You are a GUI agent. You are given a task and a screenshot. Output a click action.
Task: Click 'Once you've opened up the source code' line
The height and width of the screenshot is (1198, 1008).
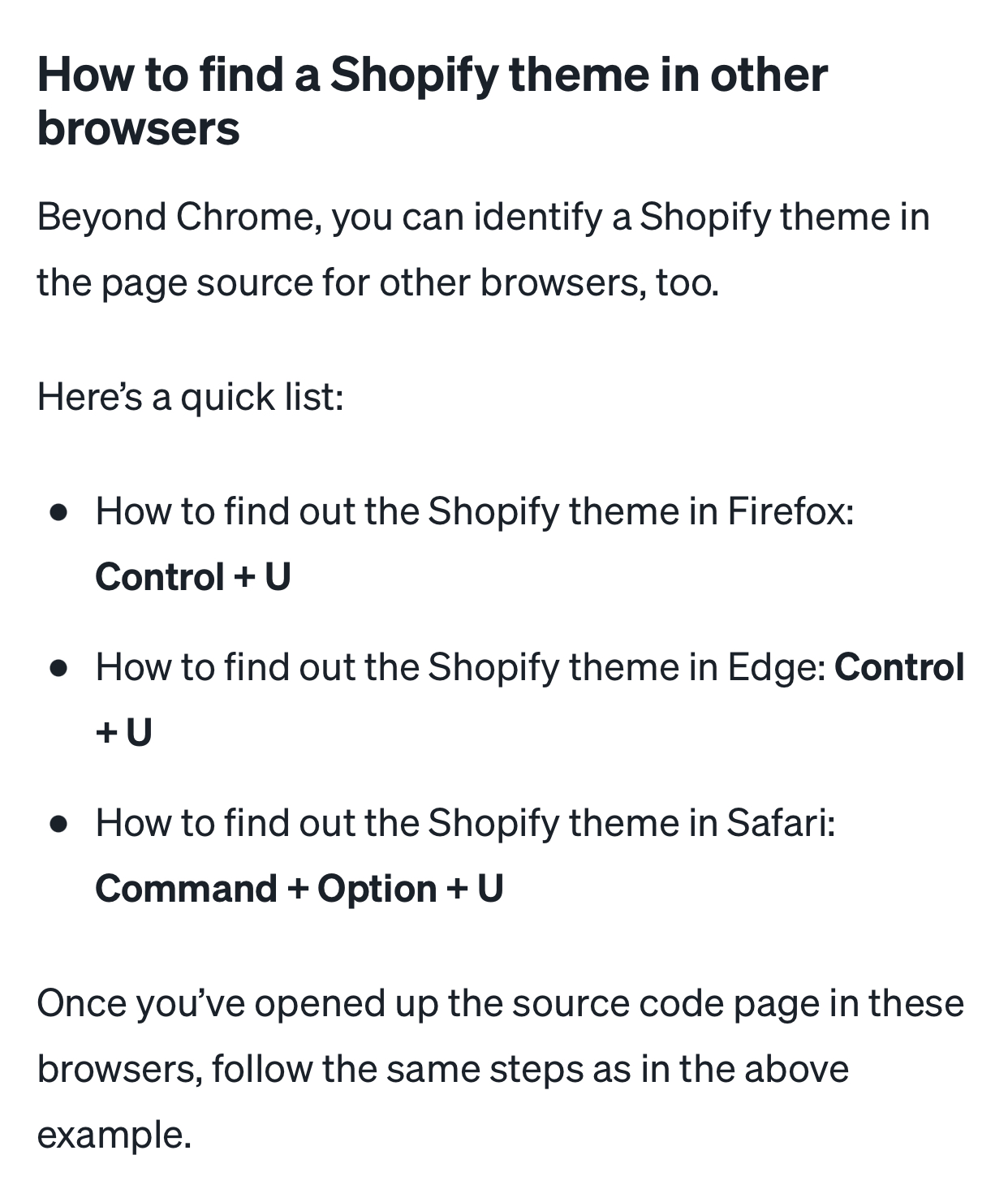[x=501, y=1003]
